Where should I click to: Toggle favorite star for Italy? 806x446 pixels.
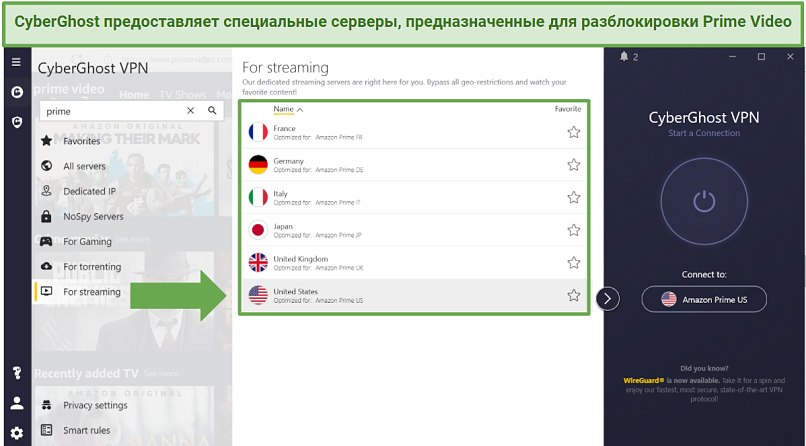pos(574,198)
